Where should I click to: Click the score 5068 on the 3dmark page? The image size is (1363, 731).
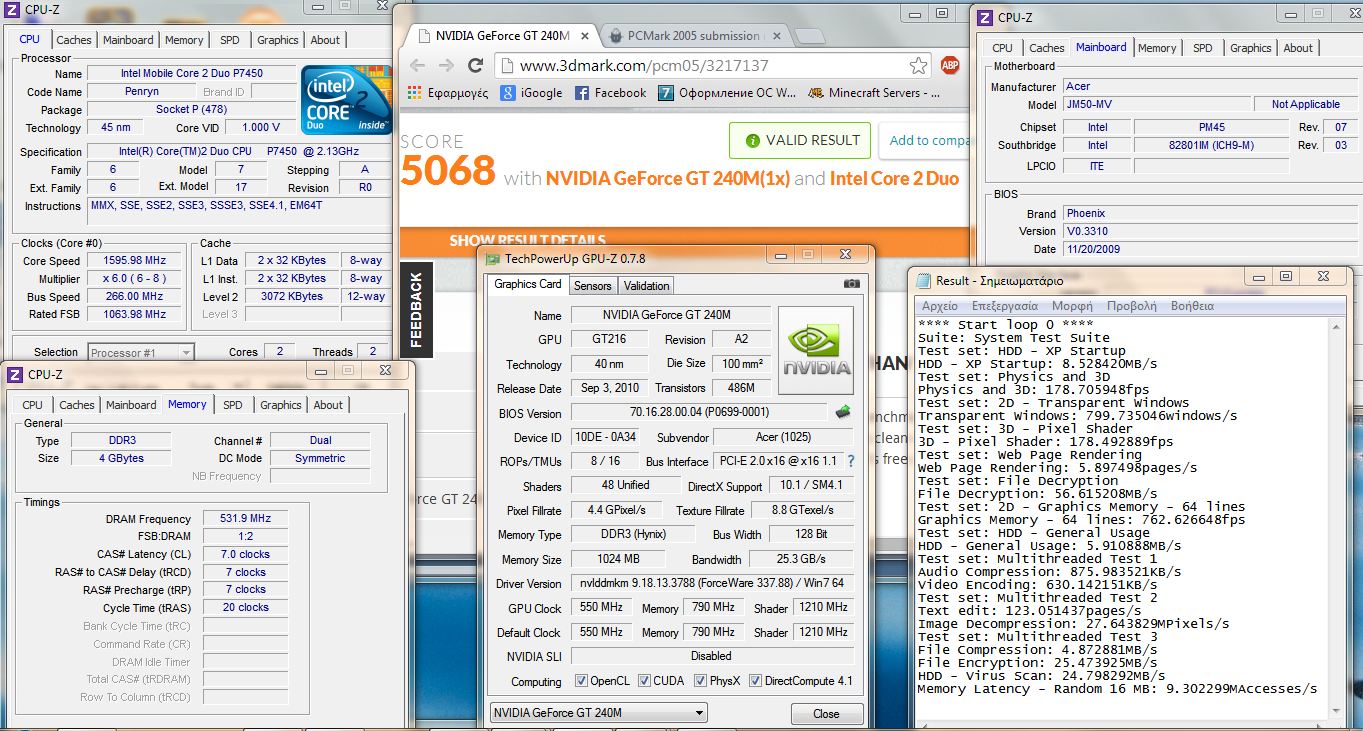[447, 171]
